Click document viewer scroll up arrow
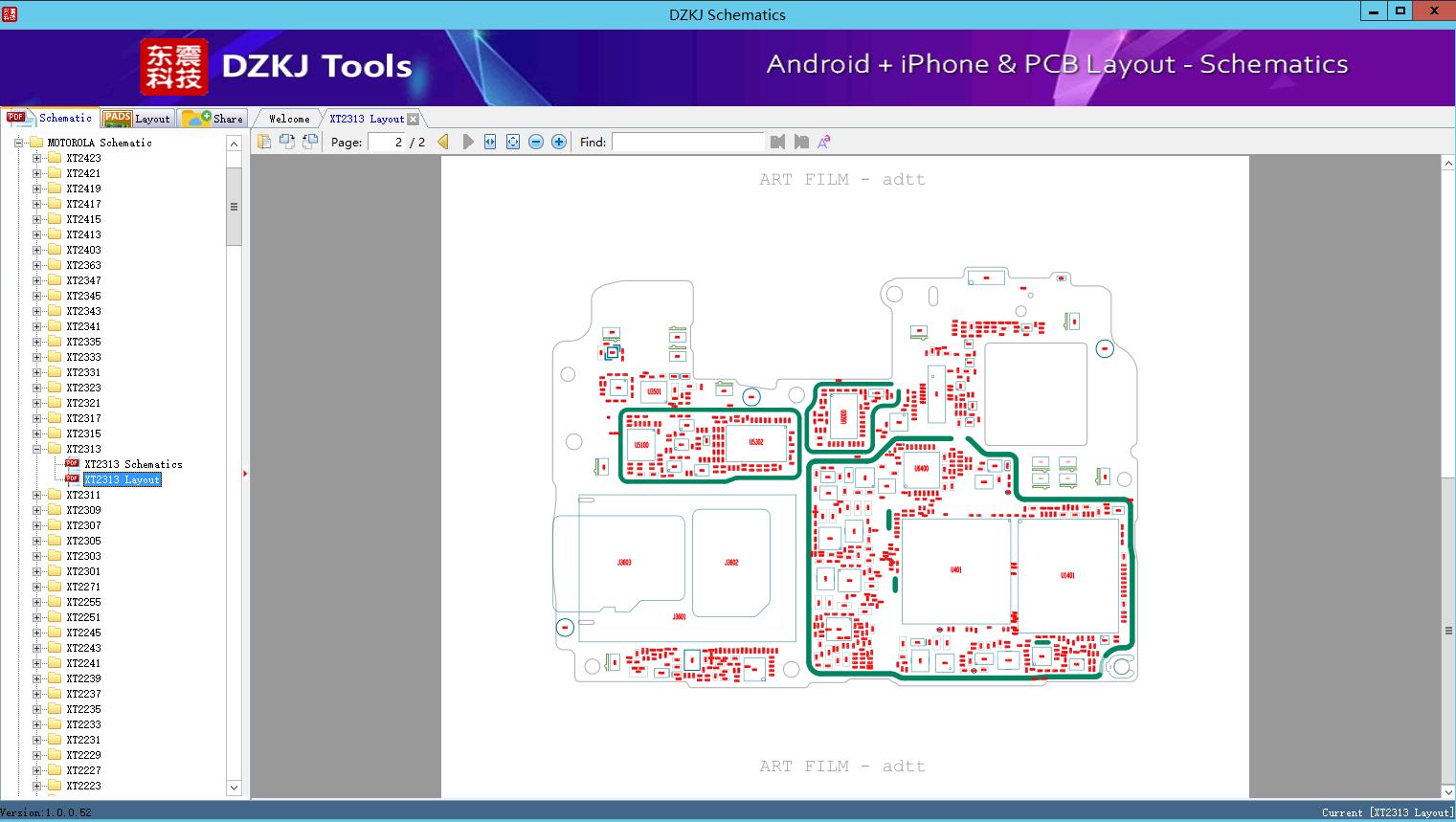This screenshot has height=822, width=1456. click(1448, 164)
